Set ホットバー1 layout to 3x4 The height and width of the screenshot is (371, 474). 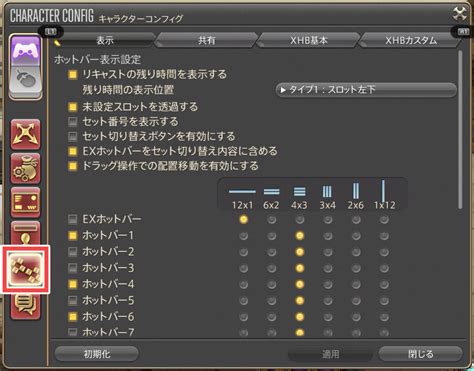[x=328, y=236]
